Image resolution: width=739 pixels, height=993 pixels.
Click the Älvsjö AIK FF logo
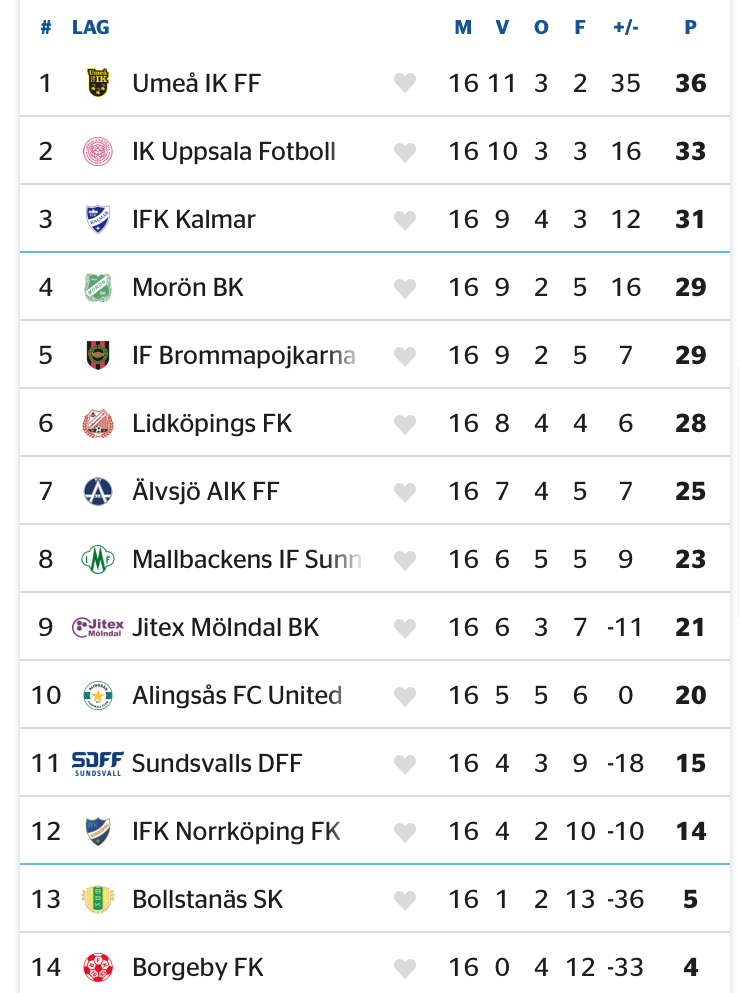pyautogui.click(x=98, y=491)
